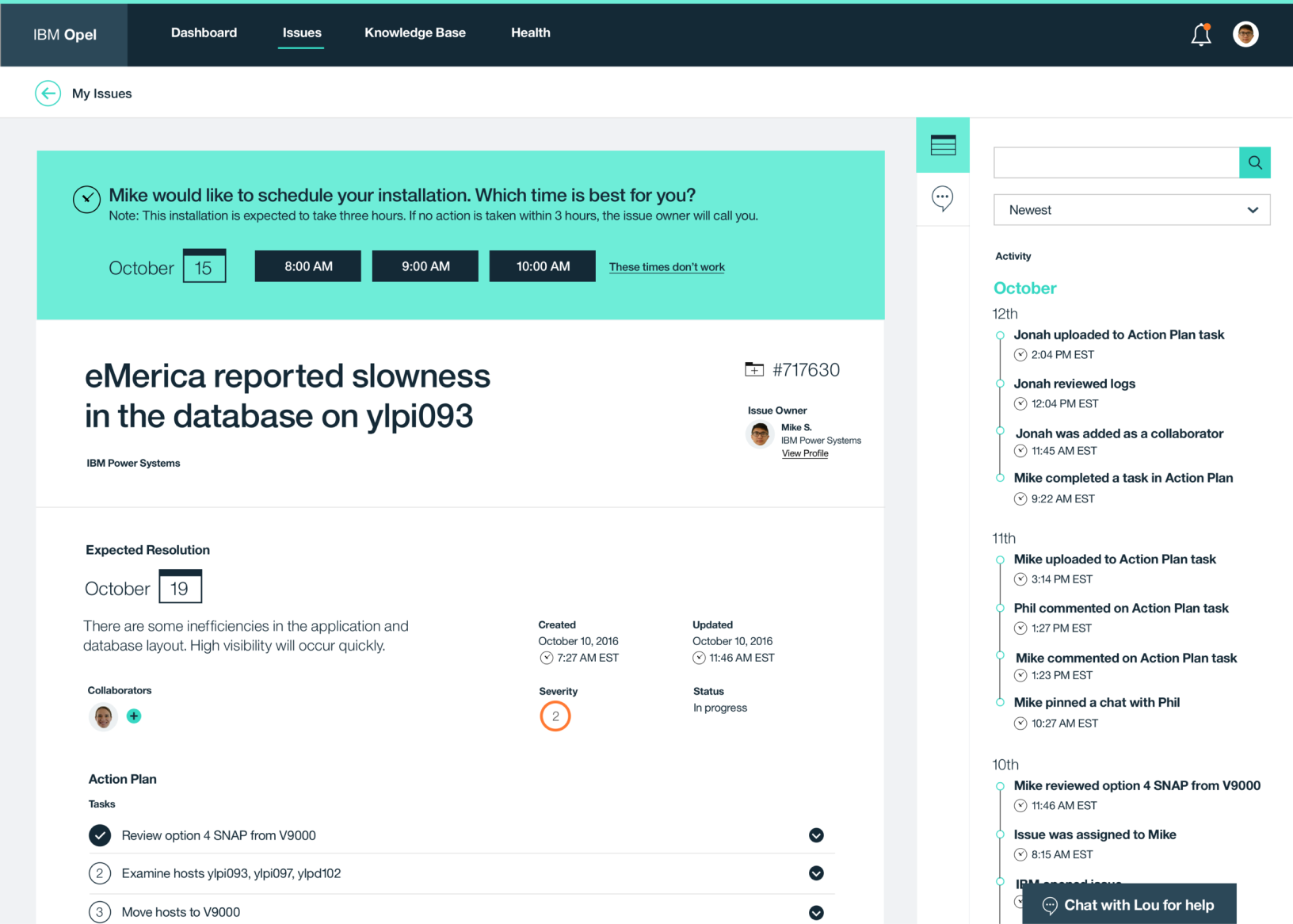Click Jonah uploaded to Action Plan task
The width and height of the screenshot is (1293, 924).
tap(1119, 335)
